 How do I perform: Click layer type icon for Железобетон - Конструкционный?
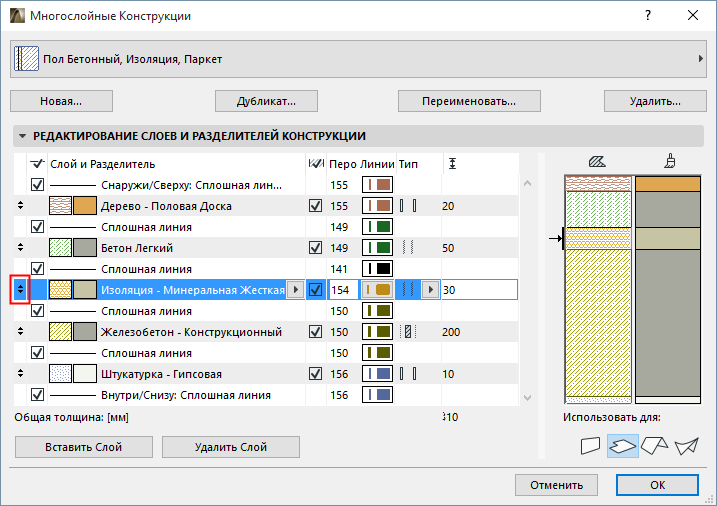408,332
